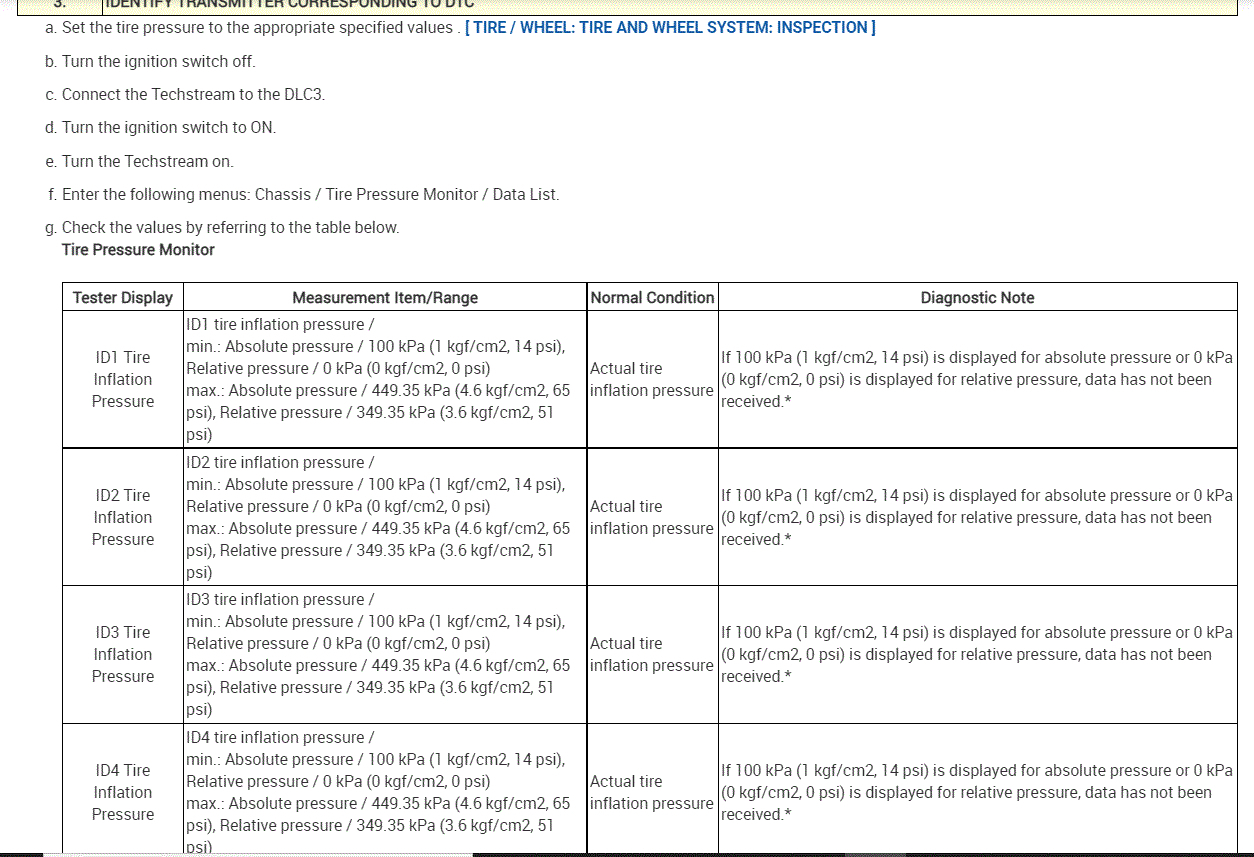Select the 'ID1 Tire Inflation Pressure' cell

pos(123,379)
